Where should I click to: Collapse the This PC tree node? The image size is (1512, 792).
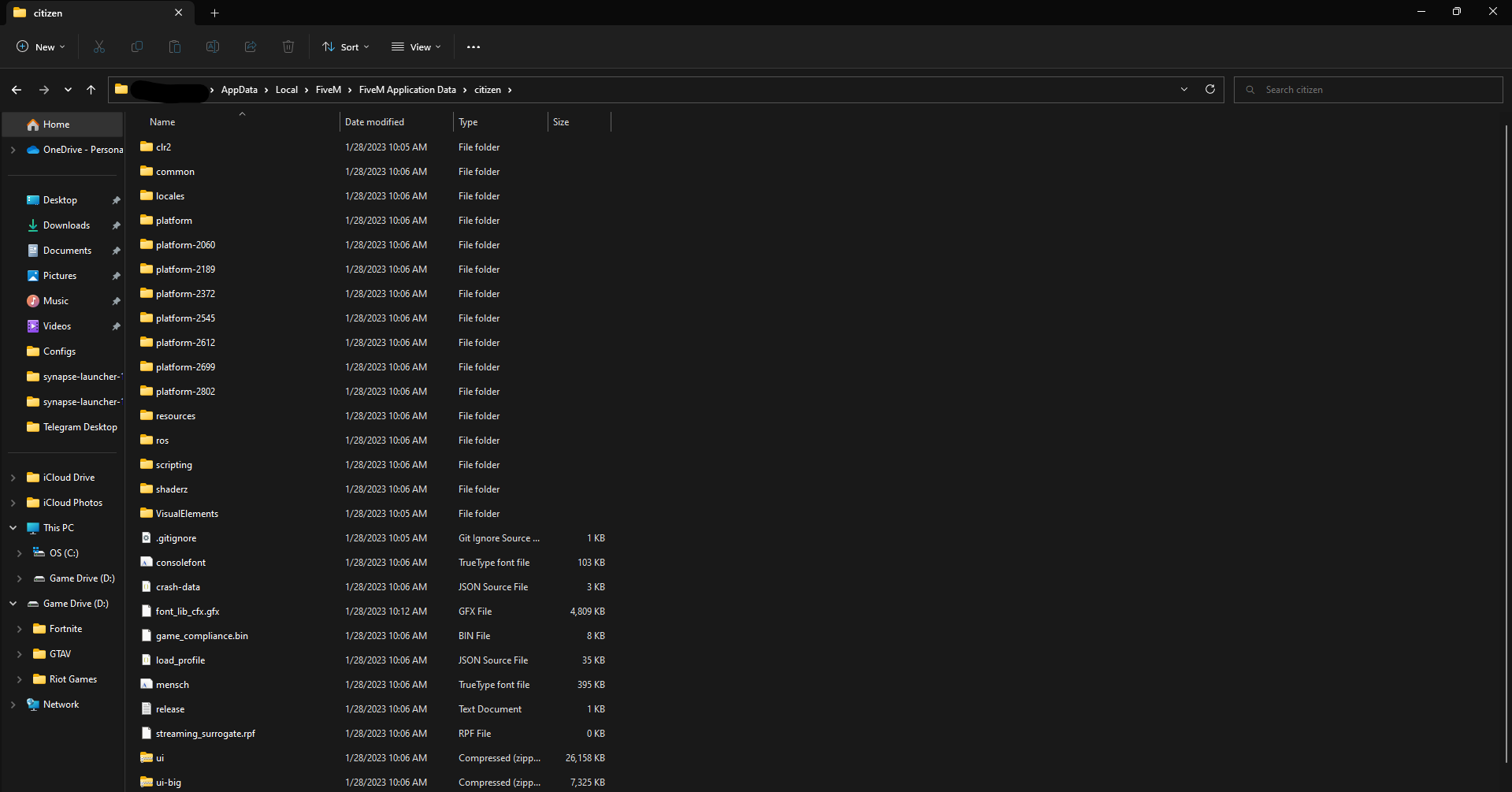13,528
